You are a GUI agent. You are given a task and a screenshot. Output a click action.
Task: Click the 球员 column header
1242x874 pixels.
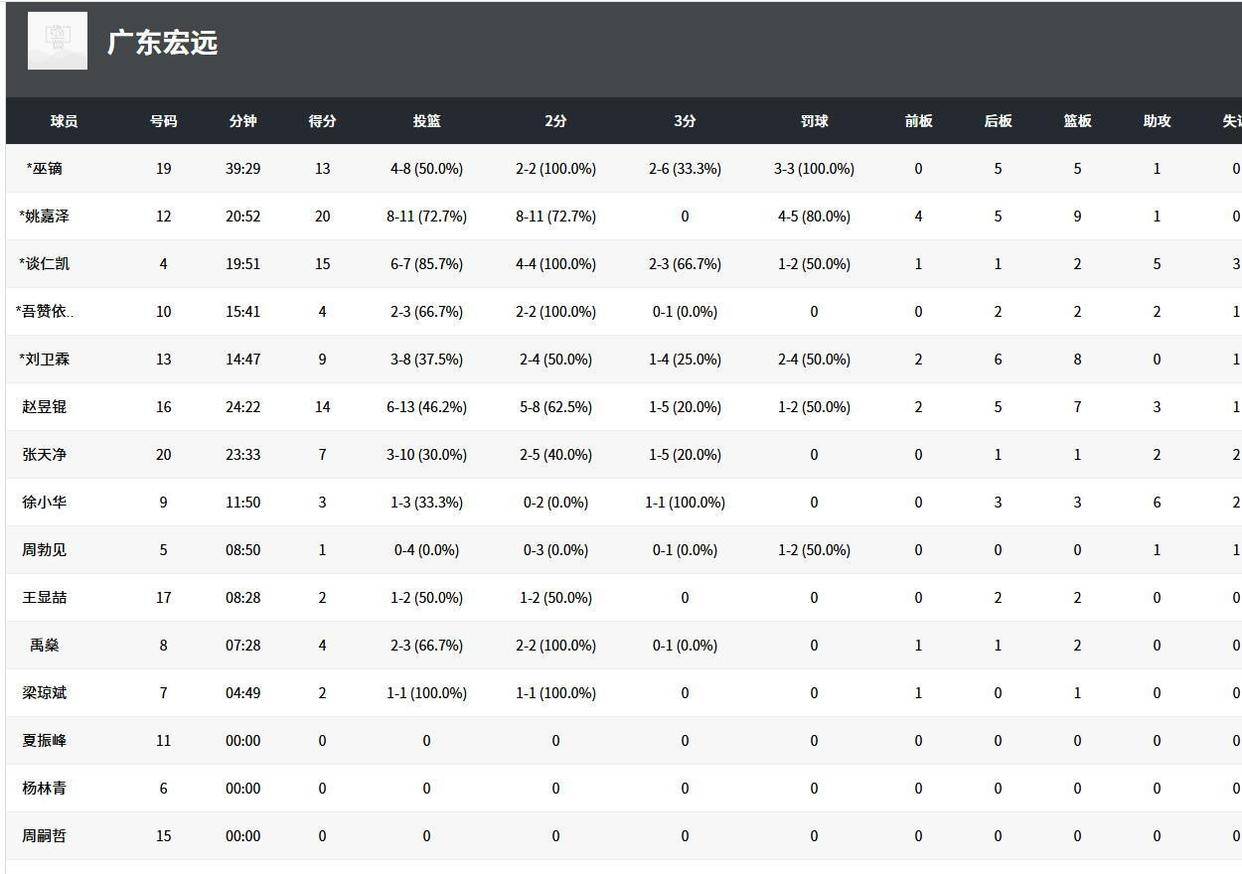point(64,121)
